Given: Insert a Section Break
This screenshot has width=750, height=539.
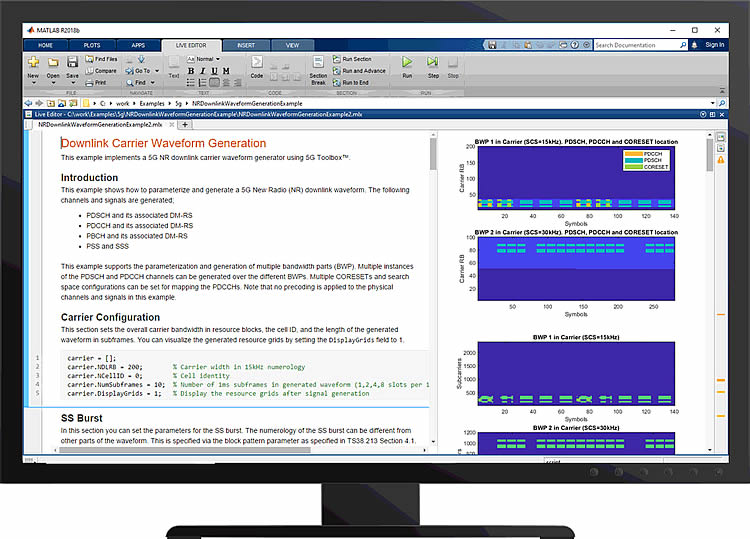Looking at the screenshot, I should click(x=318, y=66).
